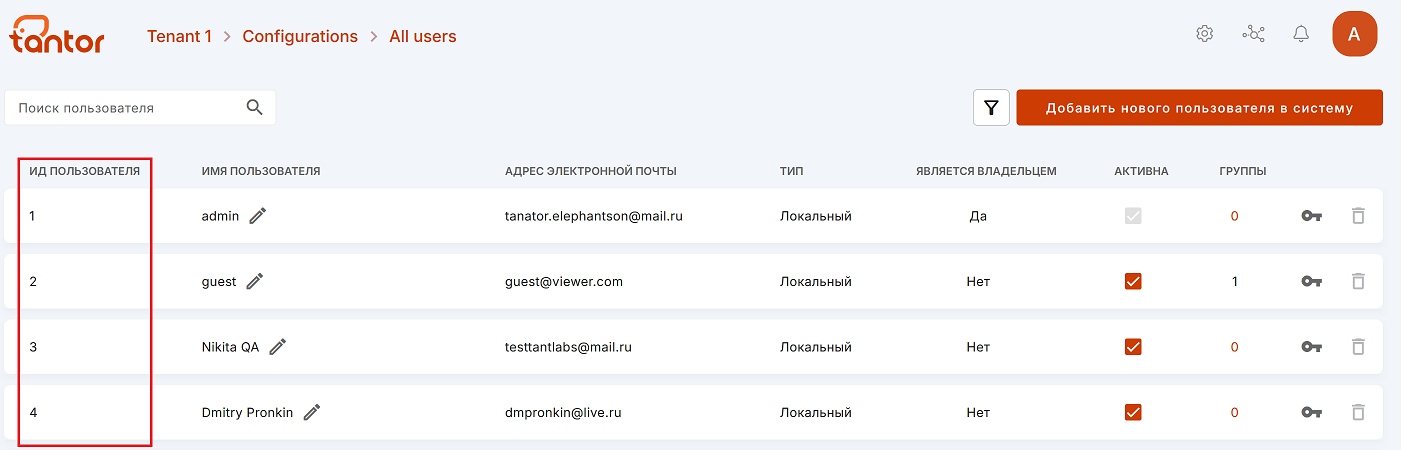Screen dimensions: 1402x450
Task: Click the cluster nodes icon in header
Action: pos(1253,34)
